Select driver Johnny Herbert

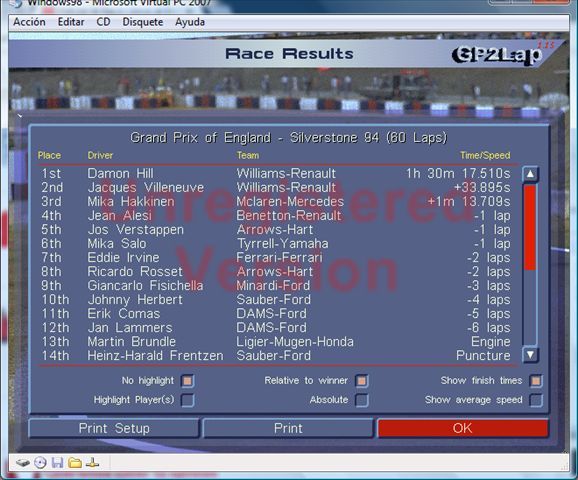click(135, 299)
